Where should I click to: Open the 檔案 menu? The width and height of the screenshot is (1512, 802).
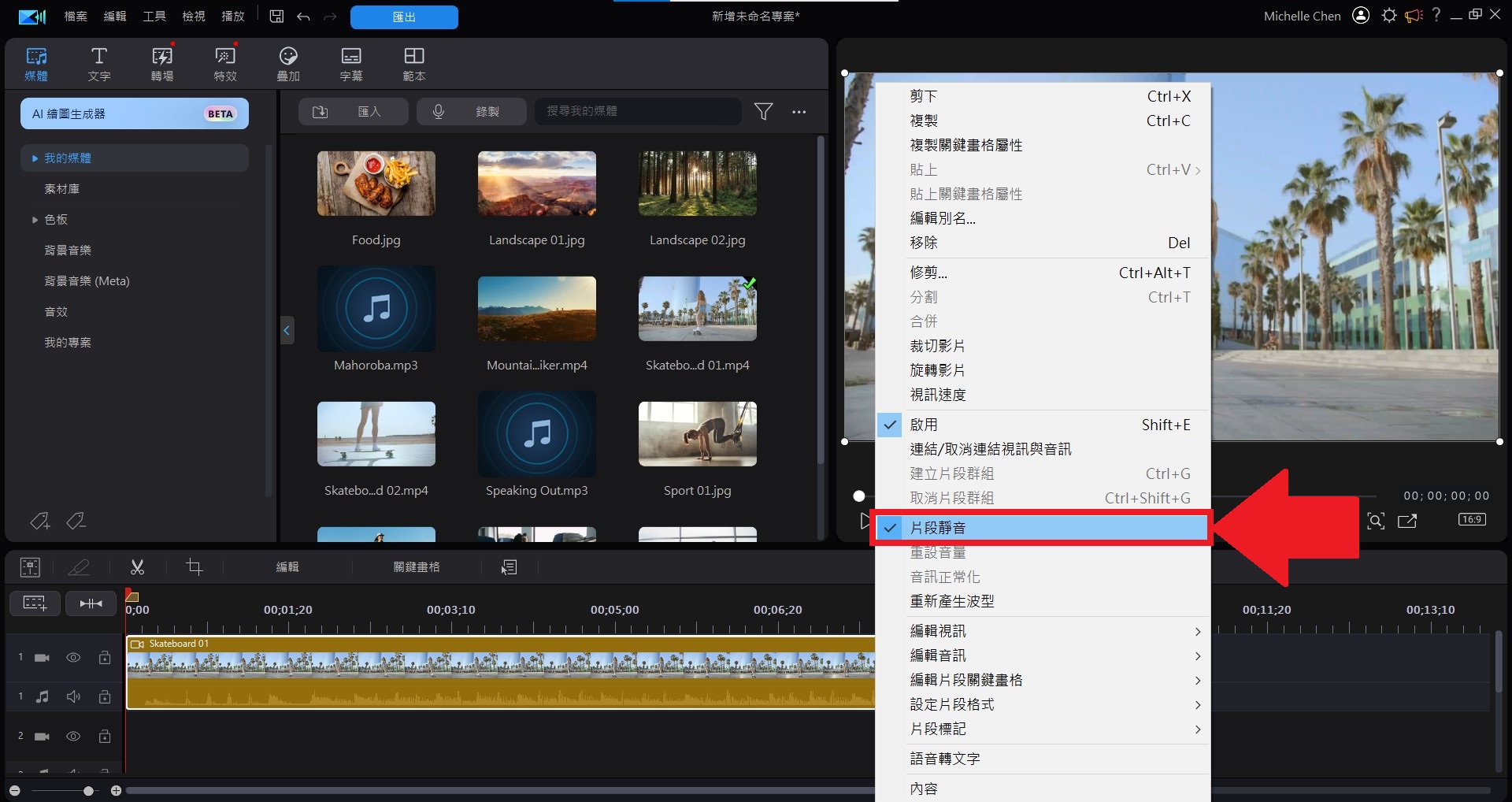(75, 16)
